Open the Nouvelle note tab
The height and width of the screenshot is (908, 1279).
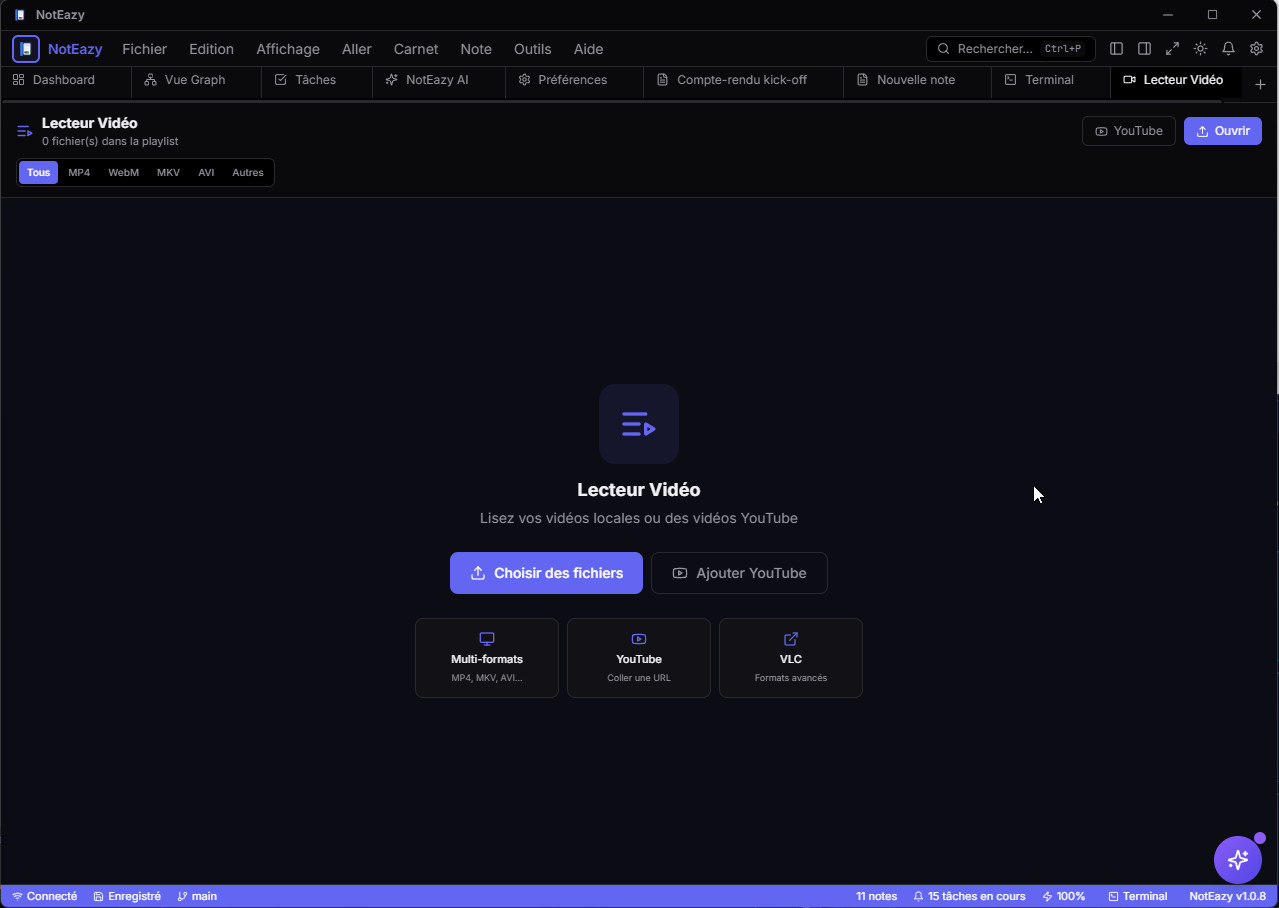coord(917,80)
